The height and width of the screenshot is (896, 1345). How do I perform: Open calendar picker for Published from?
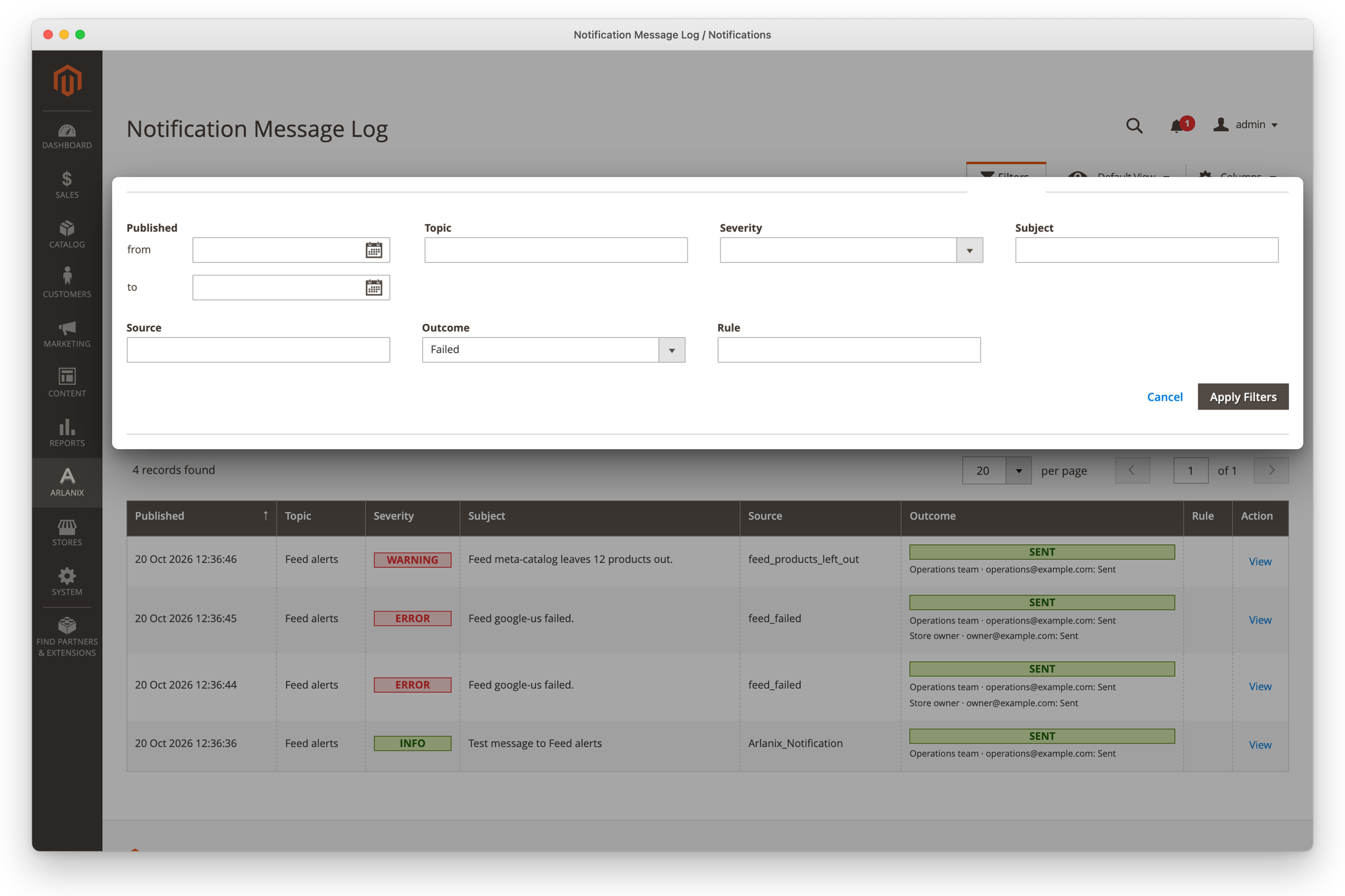click(374, 250)
